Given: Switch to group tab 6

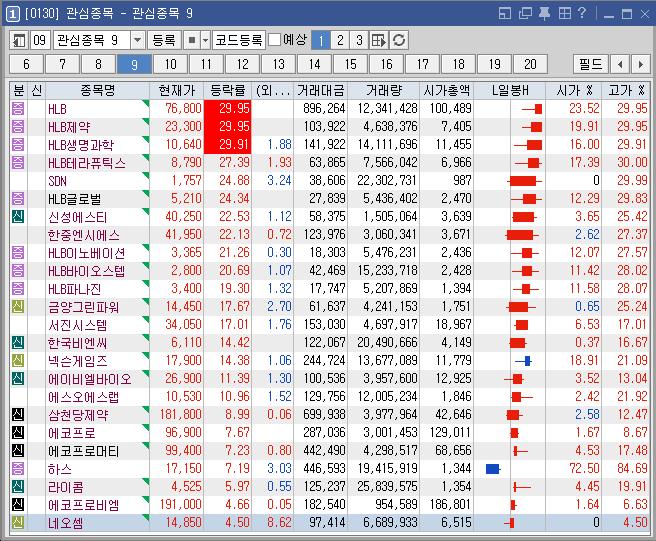Looking at the screenshot, I should pos(26,64).
